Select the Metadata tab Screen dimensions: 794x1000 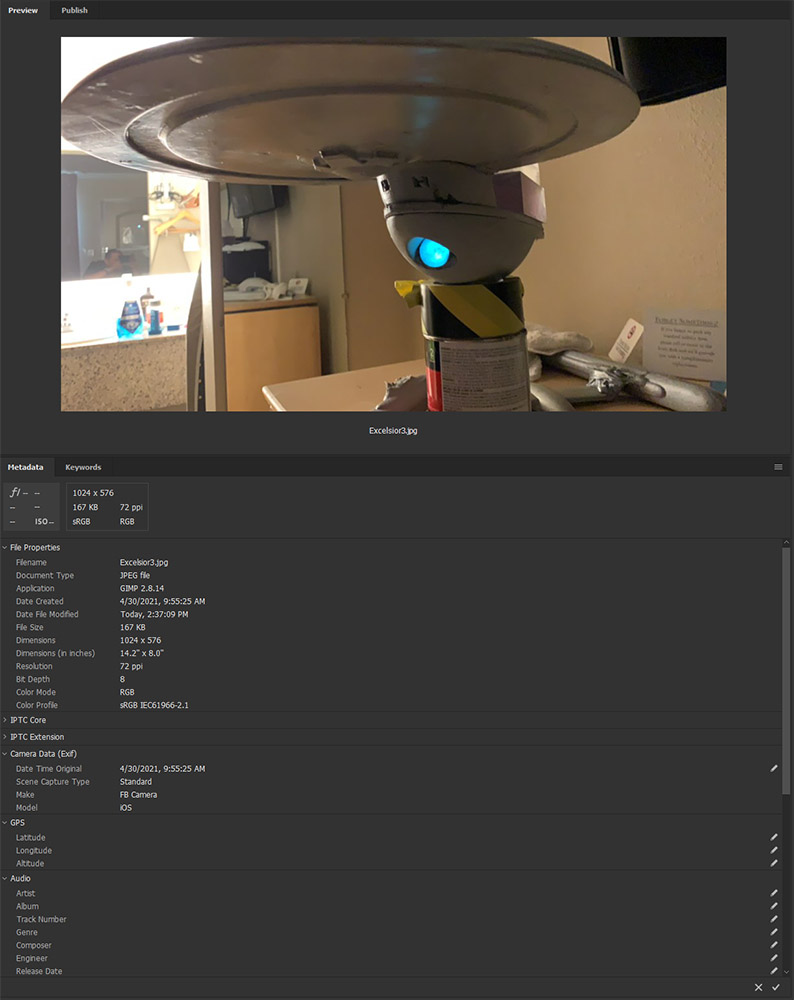click(x=26, y=467)
